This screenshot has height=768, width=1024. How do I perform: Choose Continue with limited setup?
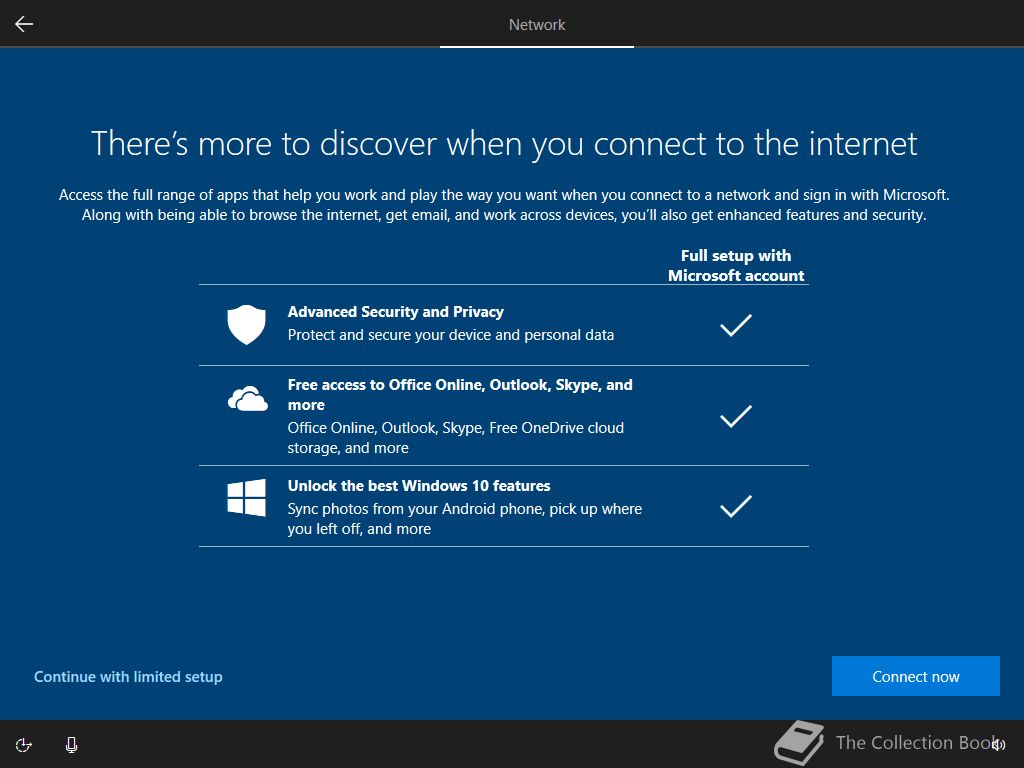(128, 677)
